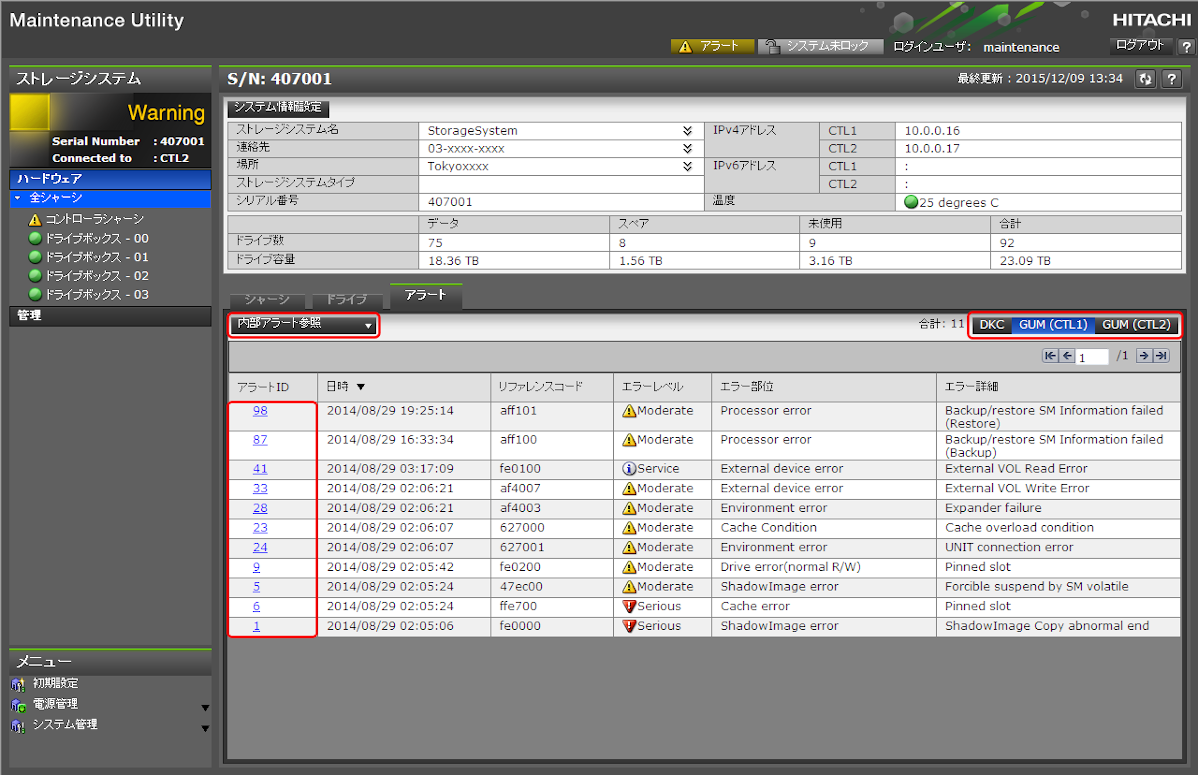The width and height of the screenshot is (1198, 775).
Task: Open help icon in the top header bar
Action: click(x=1185, y=47)
